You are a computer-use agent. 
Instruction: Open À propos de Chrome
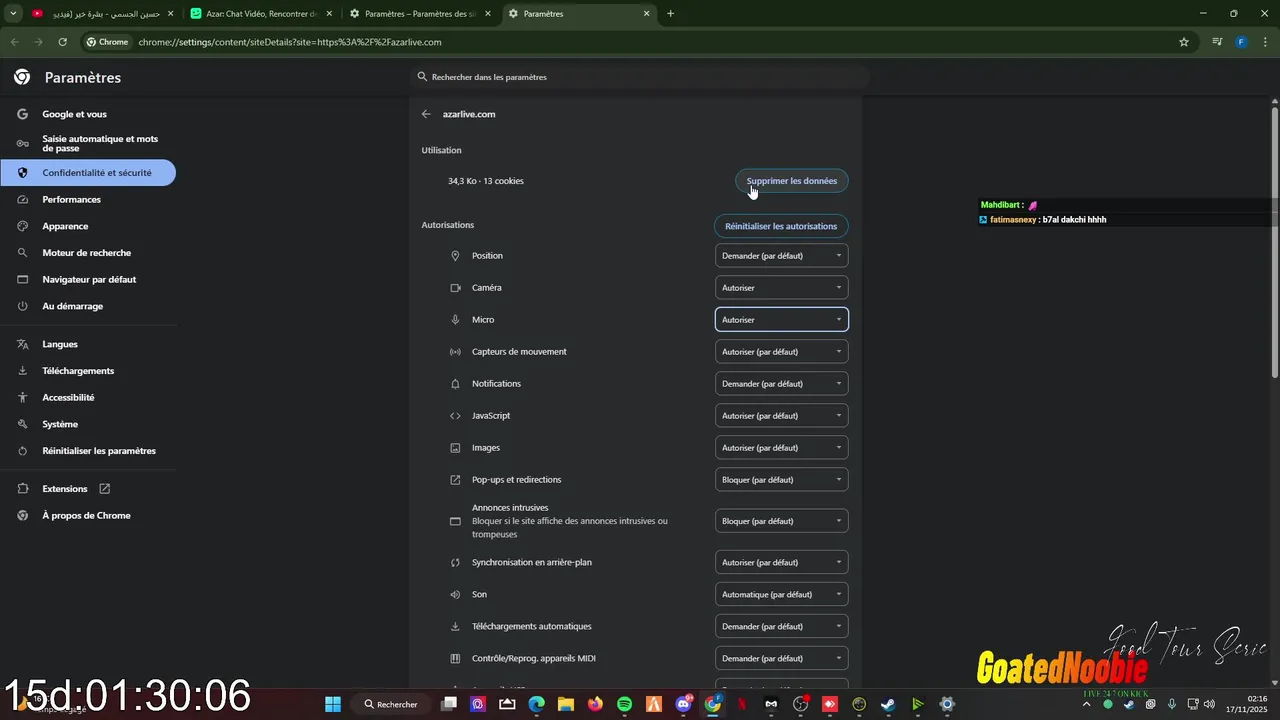point(88,516)
